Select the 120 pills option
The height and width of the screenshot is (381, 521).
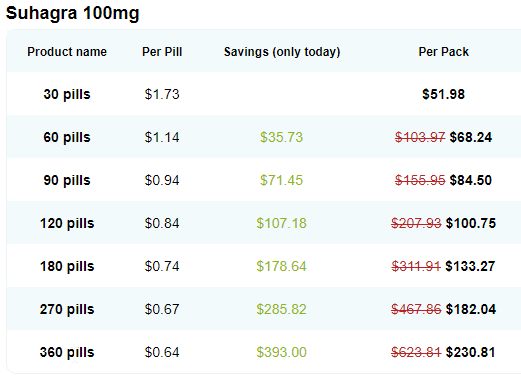tap(67, 223)
